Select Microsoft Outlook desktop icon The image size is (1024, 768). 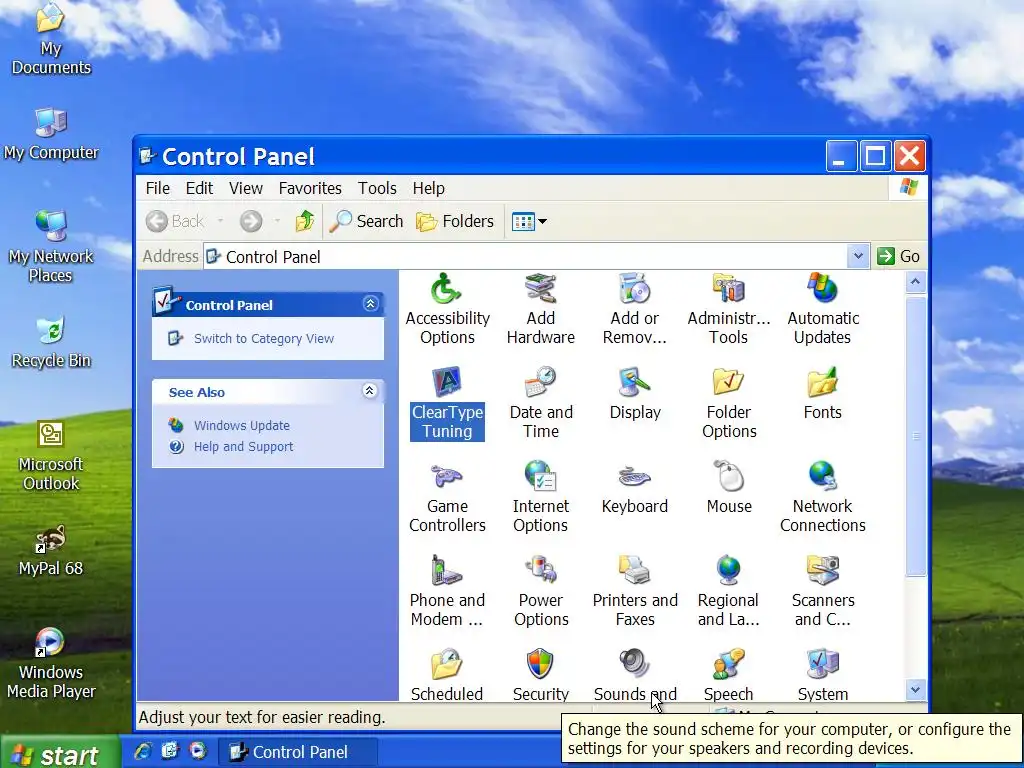point(51,455)
